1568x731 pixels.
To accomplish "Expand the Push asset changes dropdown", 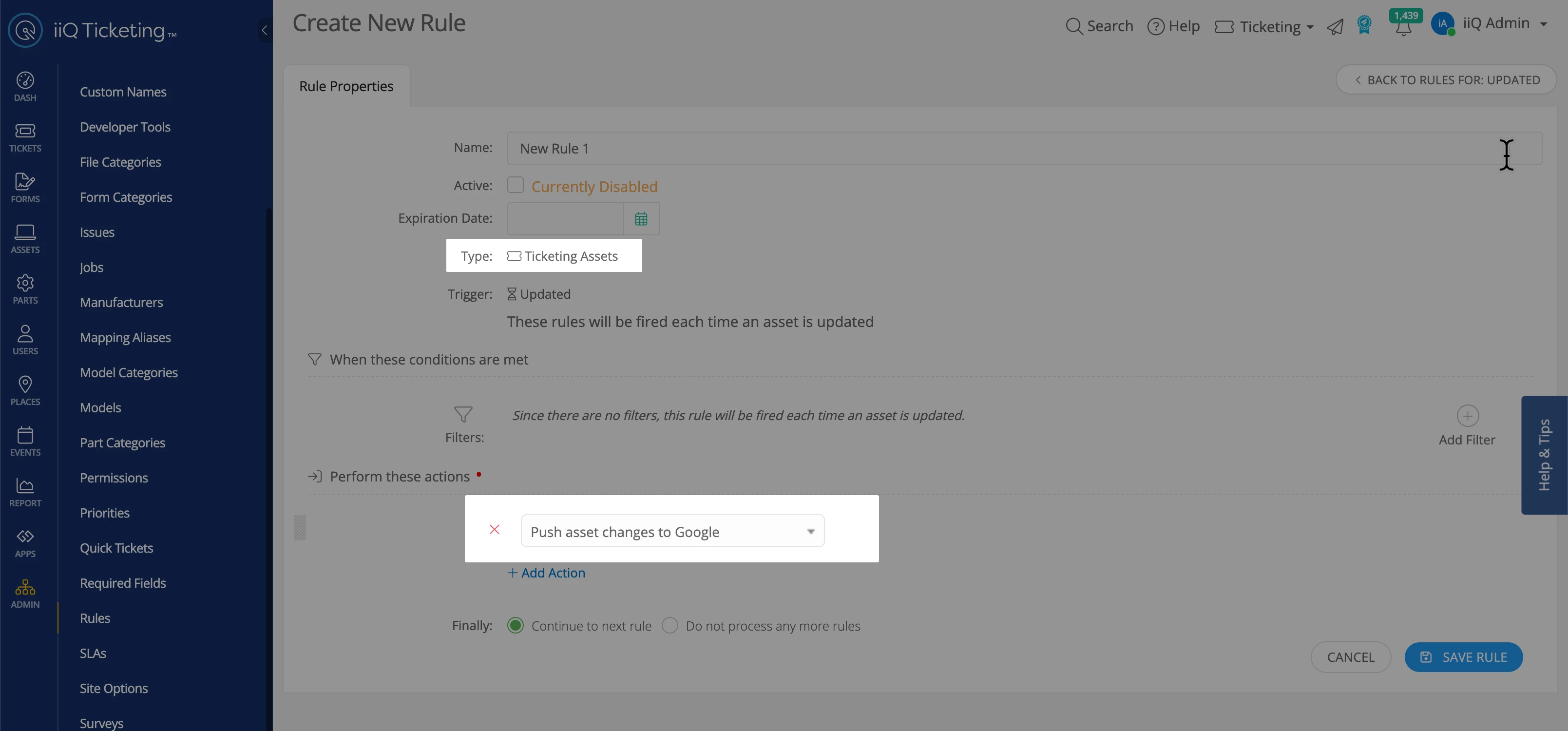I will tap(672, 531).
